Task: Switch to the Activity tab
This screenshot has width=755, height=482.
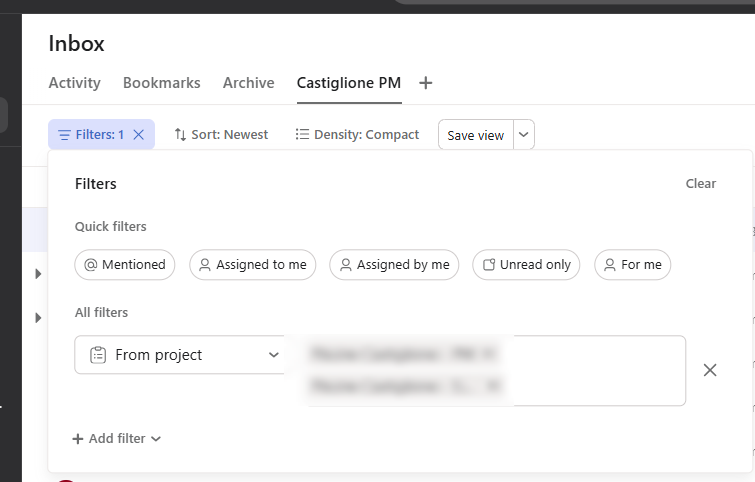Action: point(74,83)
